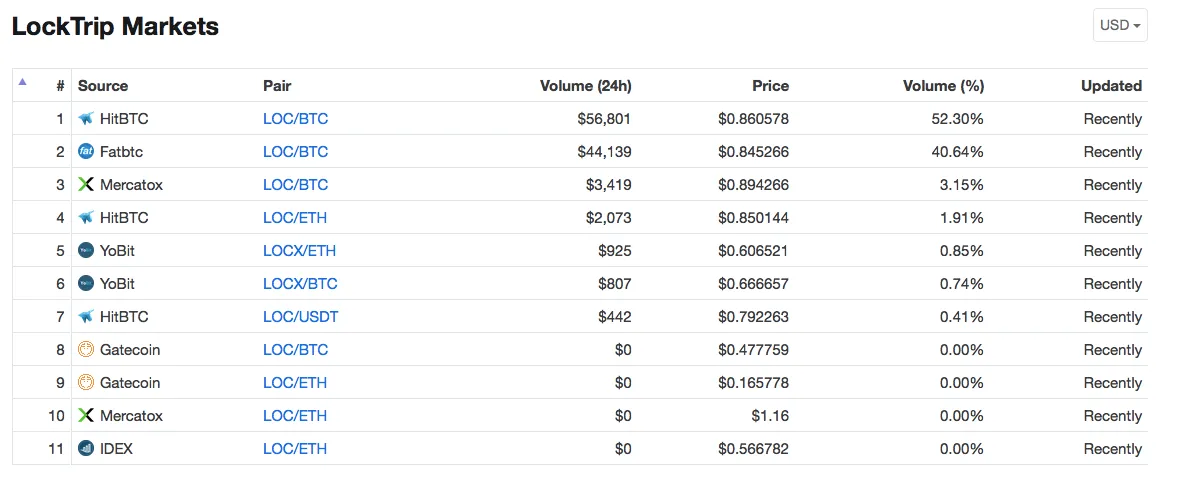Click Mercatox logo icon in row 10
The image size is (1182, 484).
pyautogui.click(x=86, y=415)
